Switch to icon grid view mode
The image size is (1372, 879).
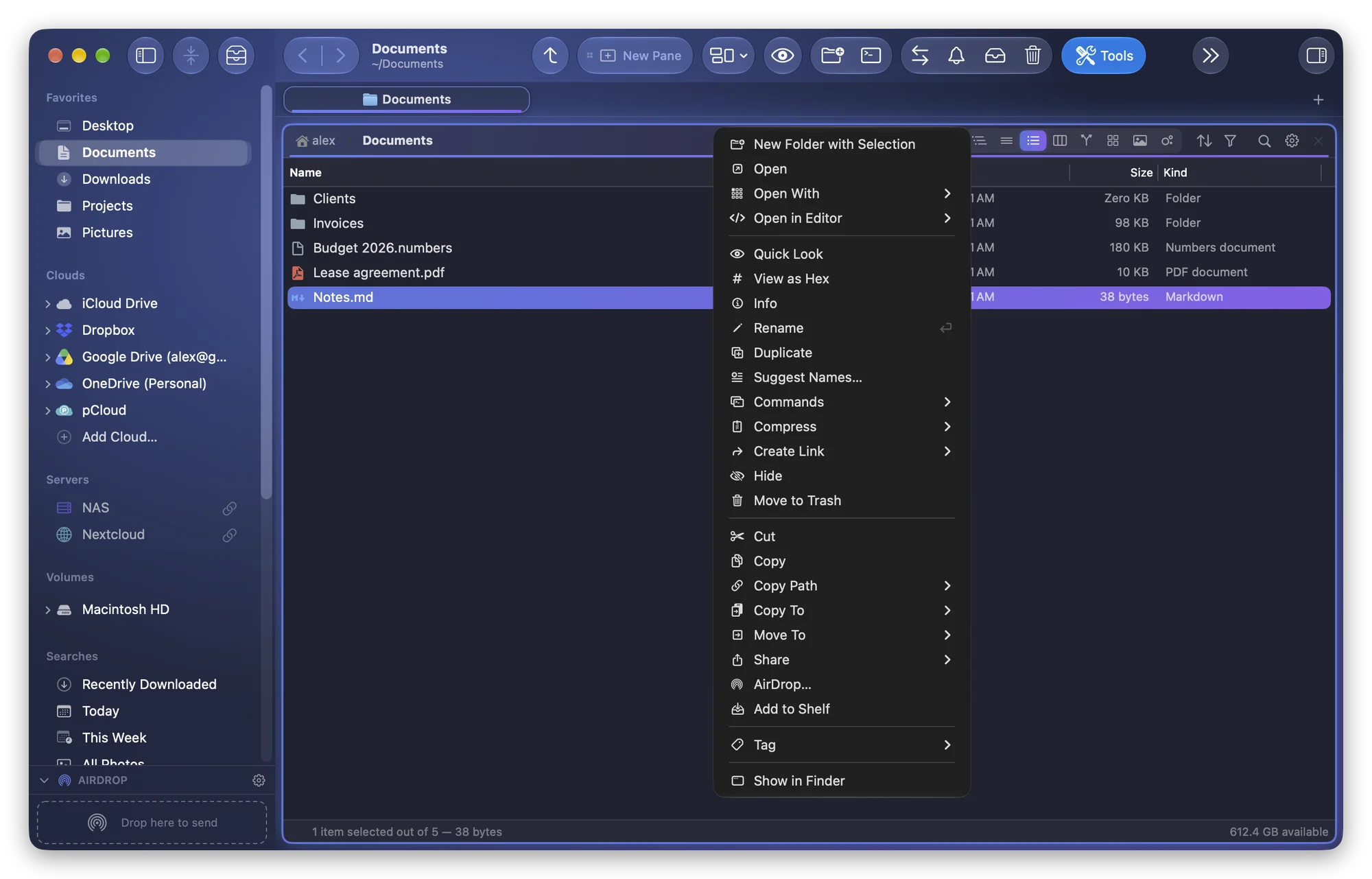point(1113,141)
